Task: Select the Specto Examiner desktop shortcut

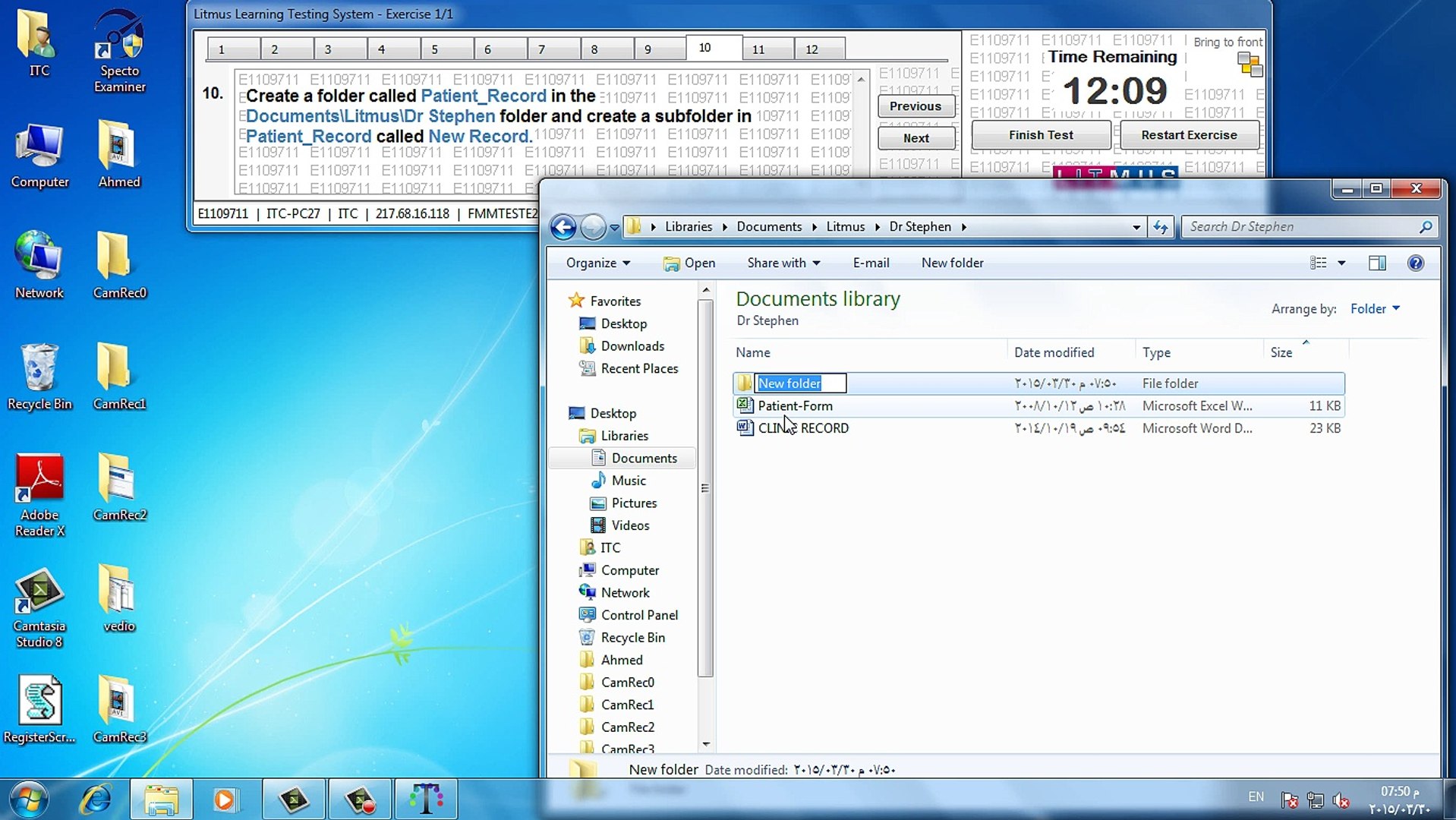Action: click(x=119, y=51)
